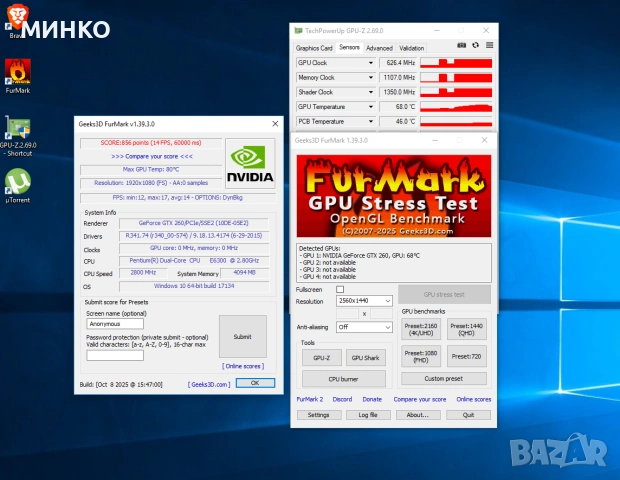Click the SCORE:856 points result text
The image size is (620, 480).
[151, 143]
